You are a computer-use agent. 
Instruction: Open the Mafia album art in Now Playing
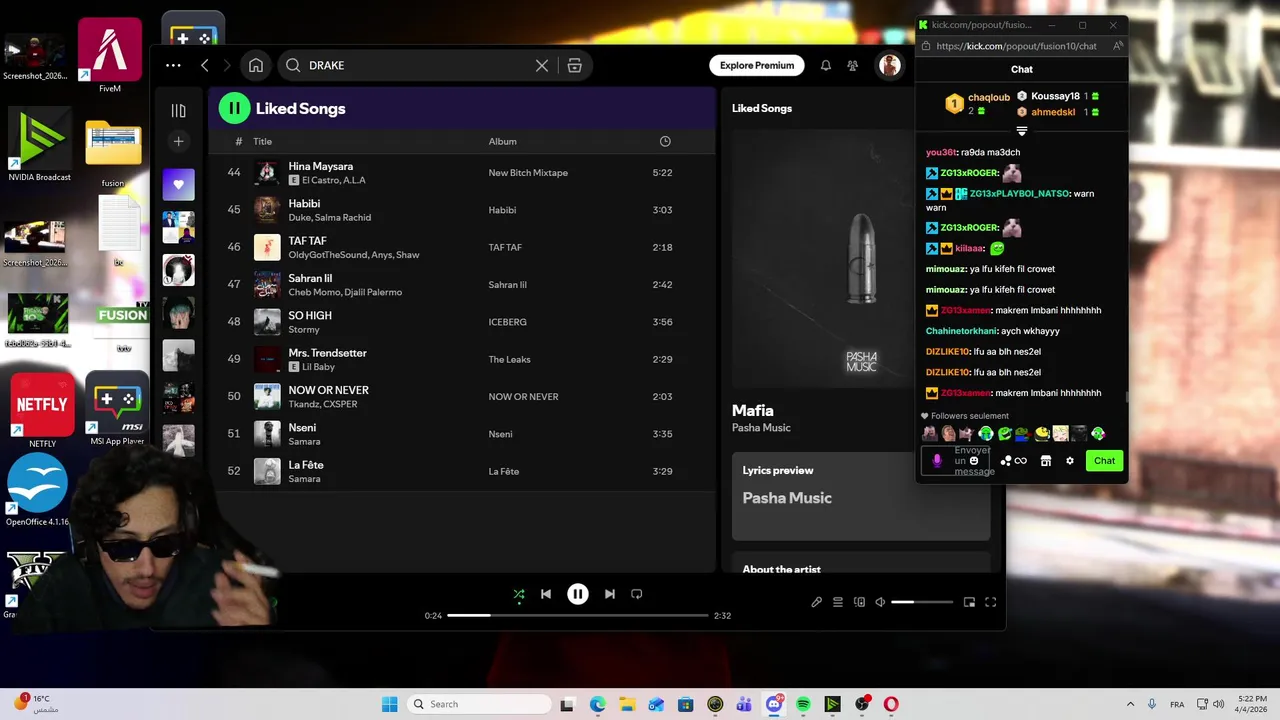[x=861, y=258]
